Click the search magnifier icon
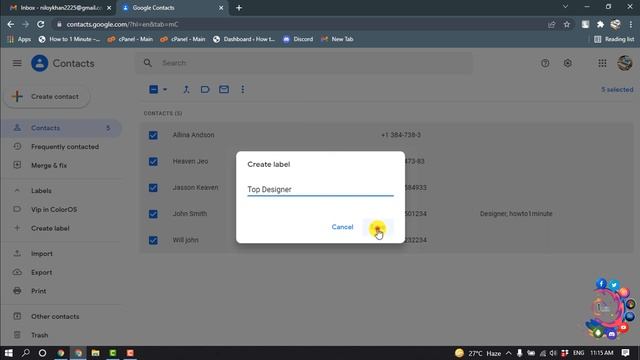The image size is (640, 360). [148, 63]
